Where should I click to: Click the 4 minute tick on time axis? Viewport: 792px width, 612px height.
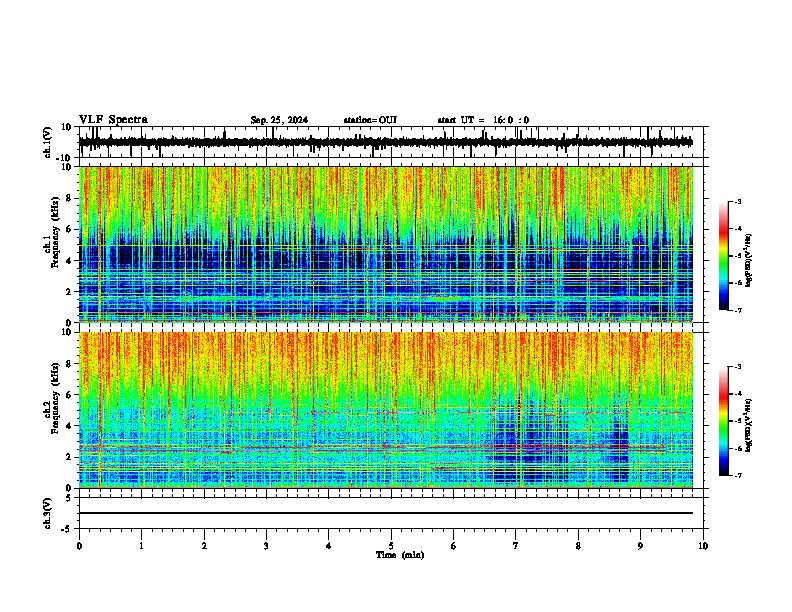coord(329,546)
